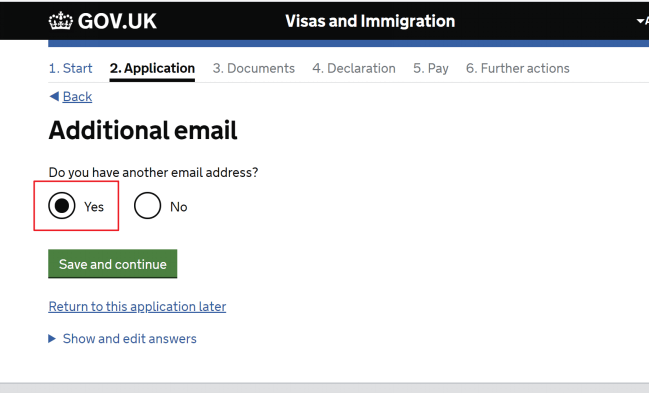Click the Save and continue button
This screenshot has height=393, width=649.
point(113,264)
